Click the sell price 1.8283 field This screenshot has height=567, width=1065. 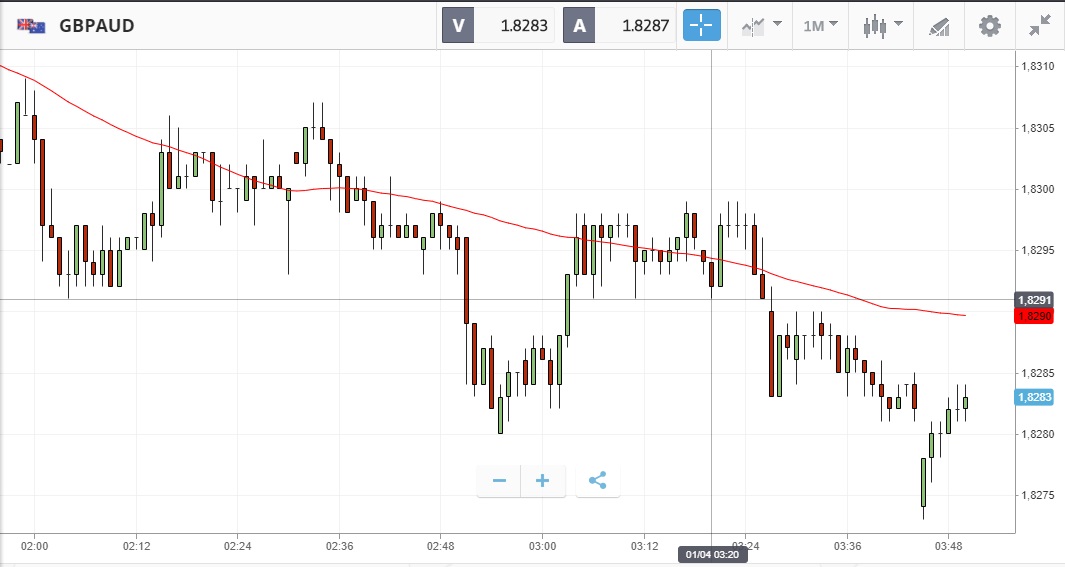515,26
